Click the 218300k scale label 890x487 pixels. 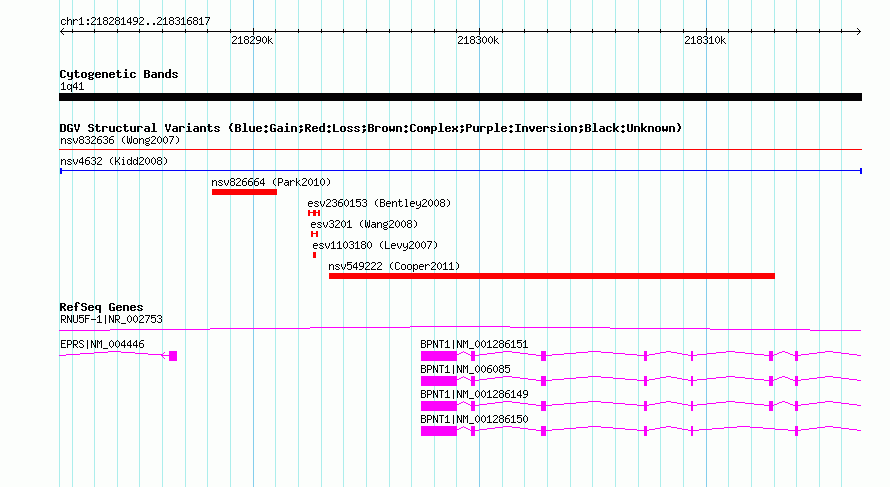coord(478,40)
